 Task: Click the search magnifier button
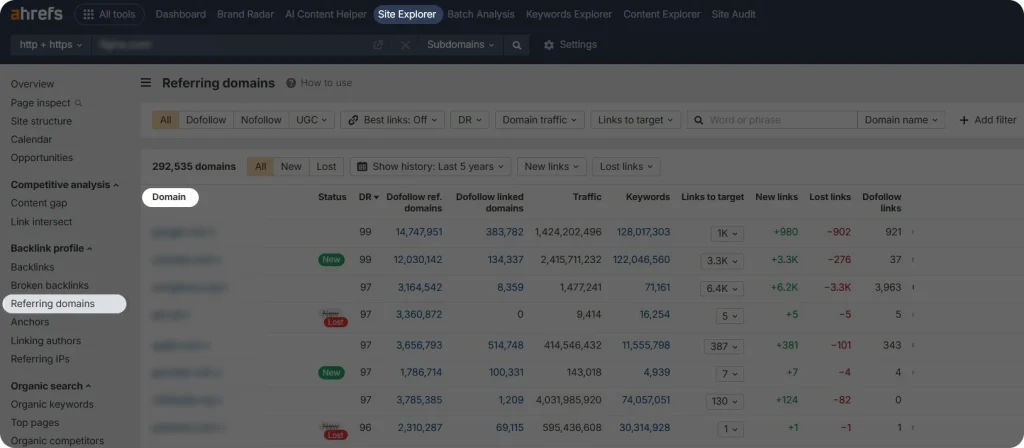pyautogui.click(x=517, y=45)
